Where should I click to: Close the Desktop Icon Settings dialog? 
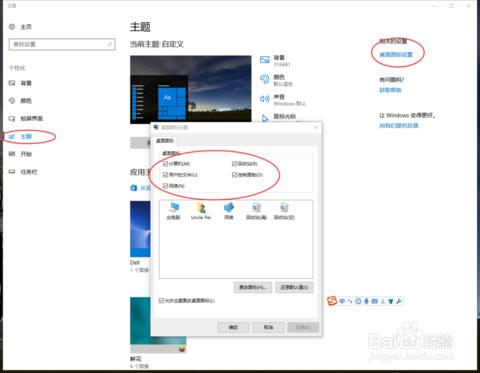click(x=316, y=127)
